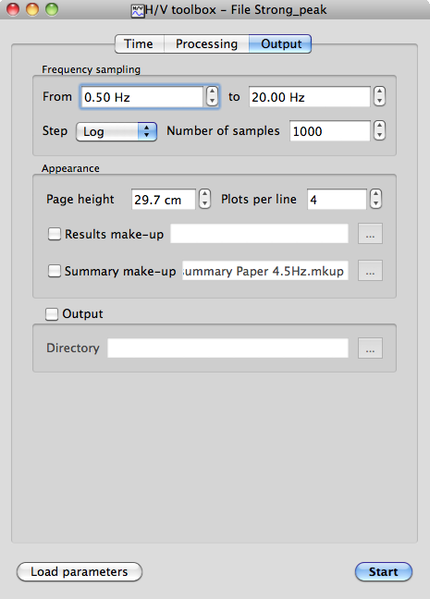Screen dimensions: 430x599
Task: Browse for output Directory
Action: [370, 348]
